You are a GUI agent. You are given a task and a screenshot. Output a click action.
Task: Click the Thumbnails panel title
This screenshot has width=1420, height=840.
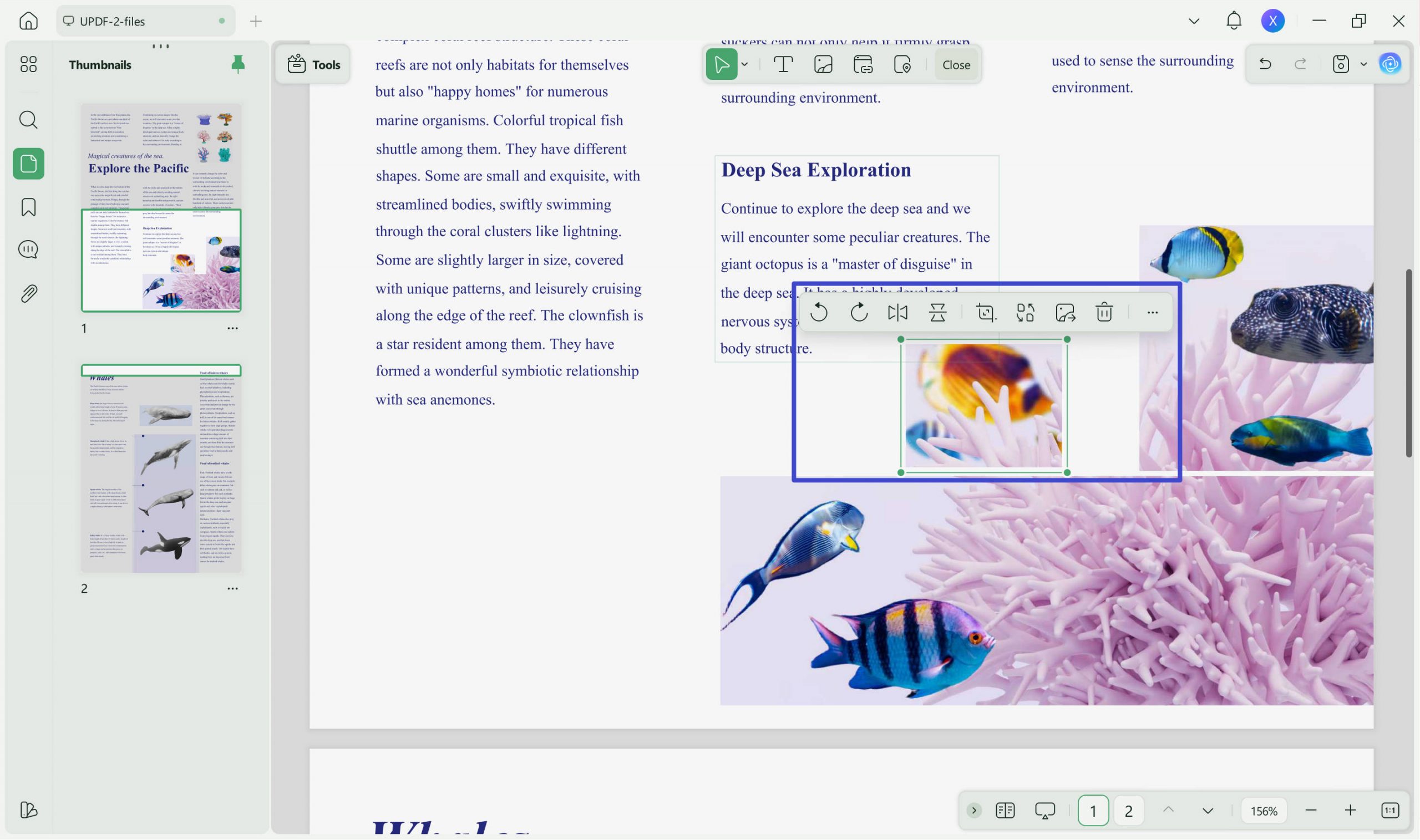pos(100,64)
